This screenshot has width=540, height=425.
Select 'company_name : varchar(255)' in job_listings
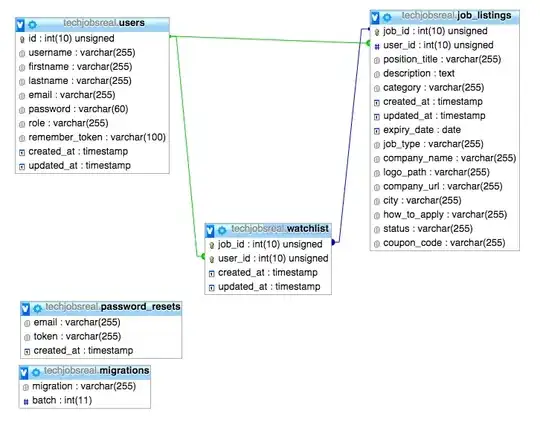pos(445,158)
